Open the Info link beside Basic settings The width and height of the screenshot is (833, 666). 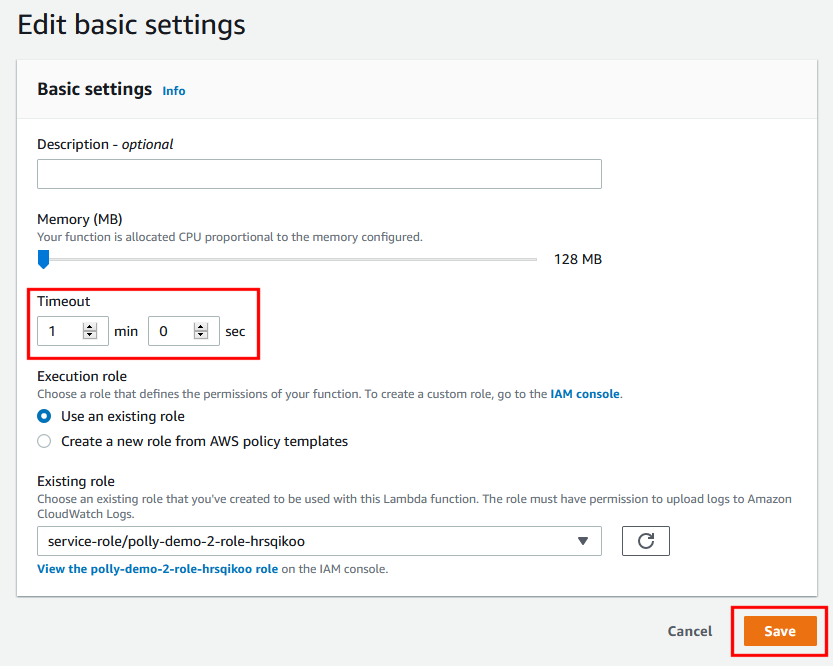click(x=174, y=91)
